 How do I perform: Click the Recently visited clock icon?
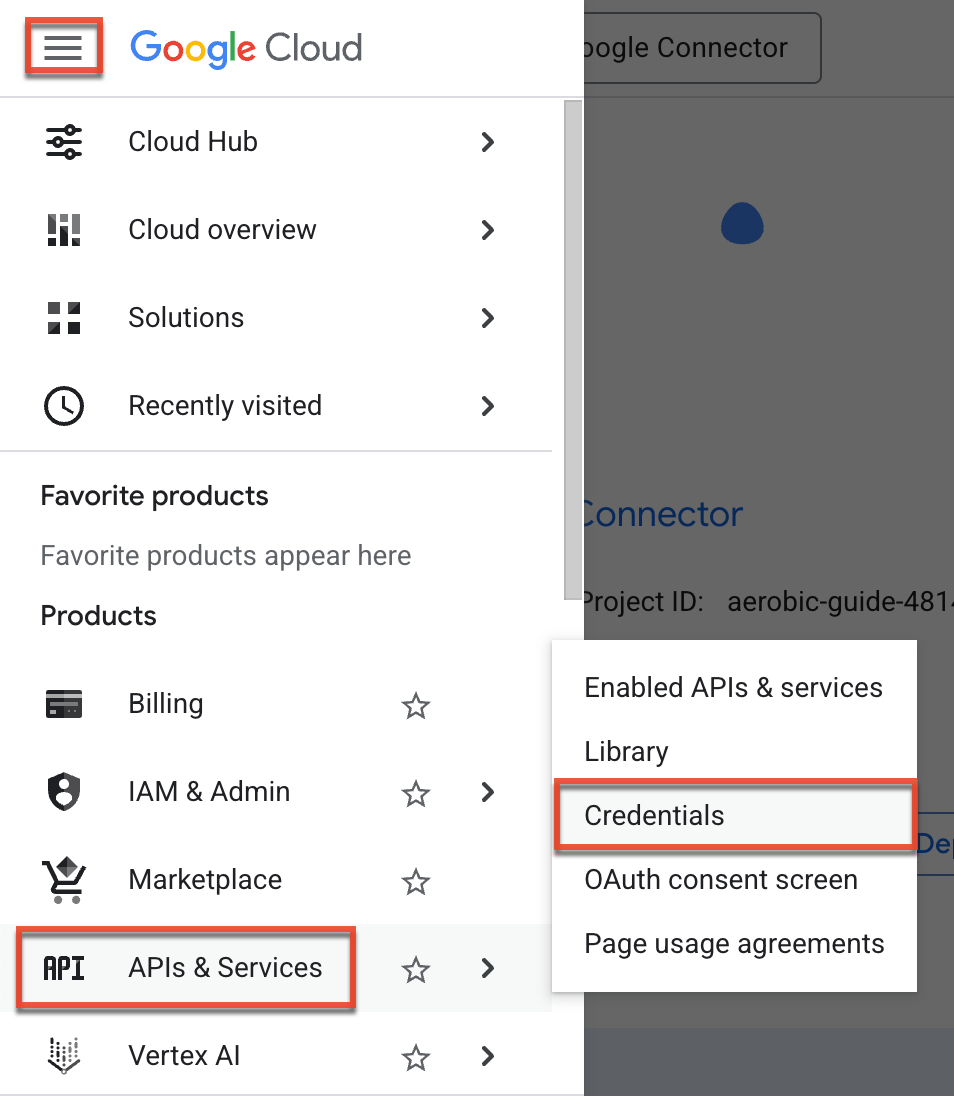click(x=64, y=406)
